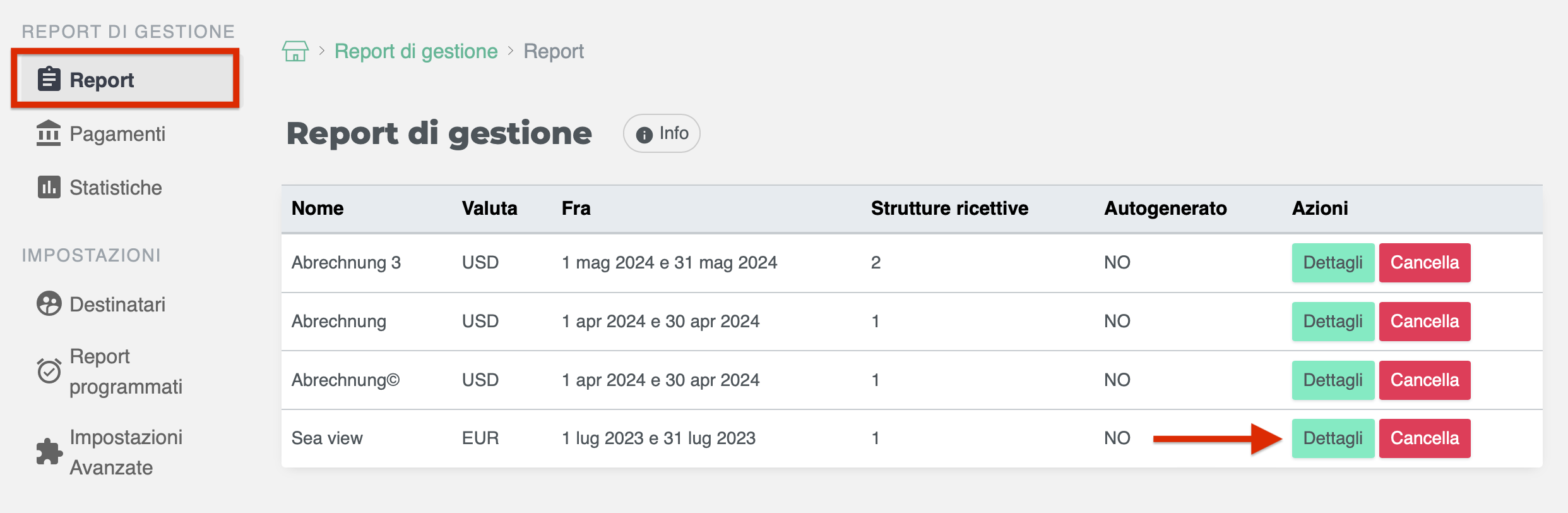Open Destinatari settings page
The width and height of the screenshot is (1568, 513).
click(x=117, y=305)
